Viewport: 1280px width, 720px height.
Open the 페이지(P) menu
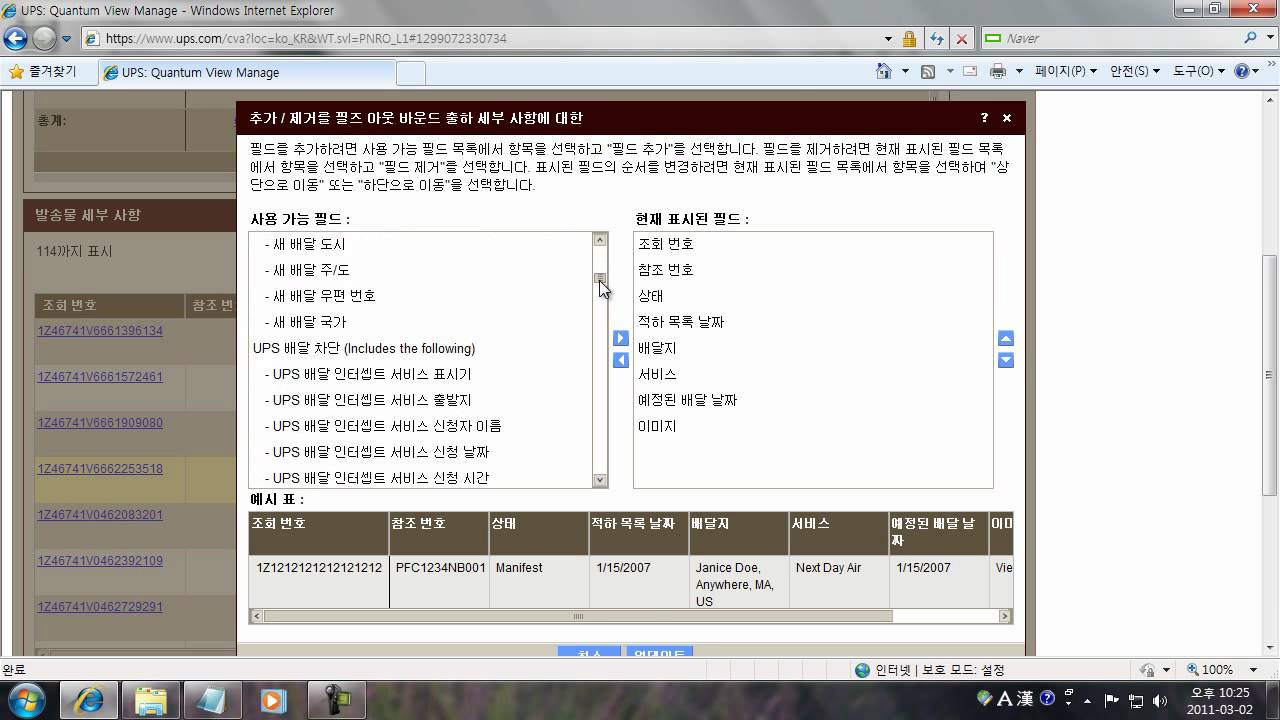click(x=1066, y=71)
